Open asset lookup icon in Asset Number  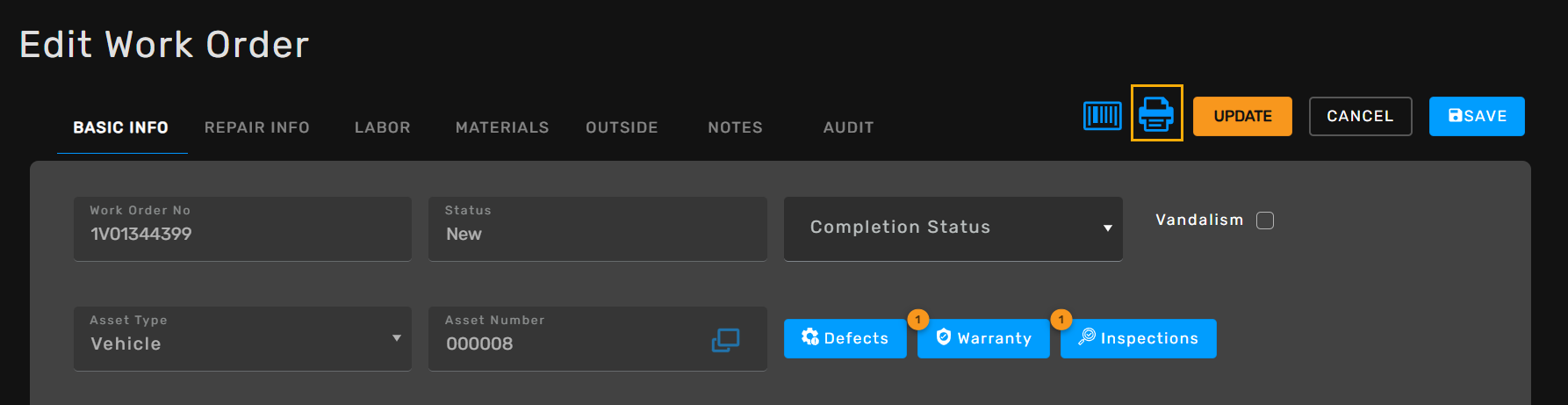click(725, 340)
